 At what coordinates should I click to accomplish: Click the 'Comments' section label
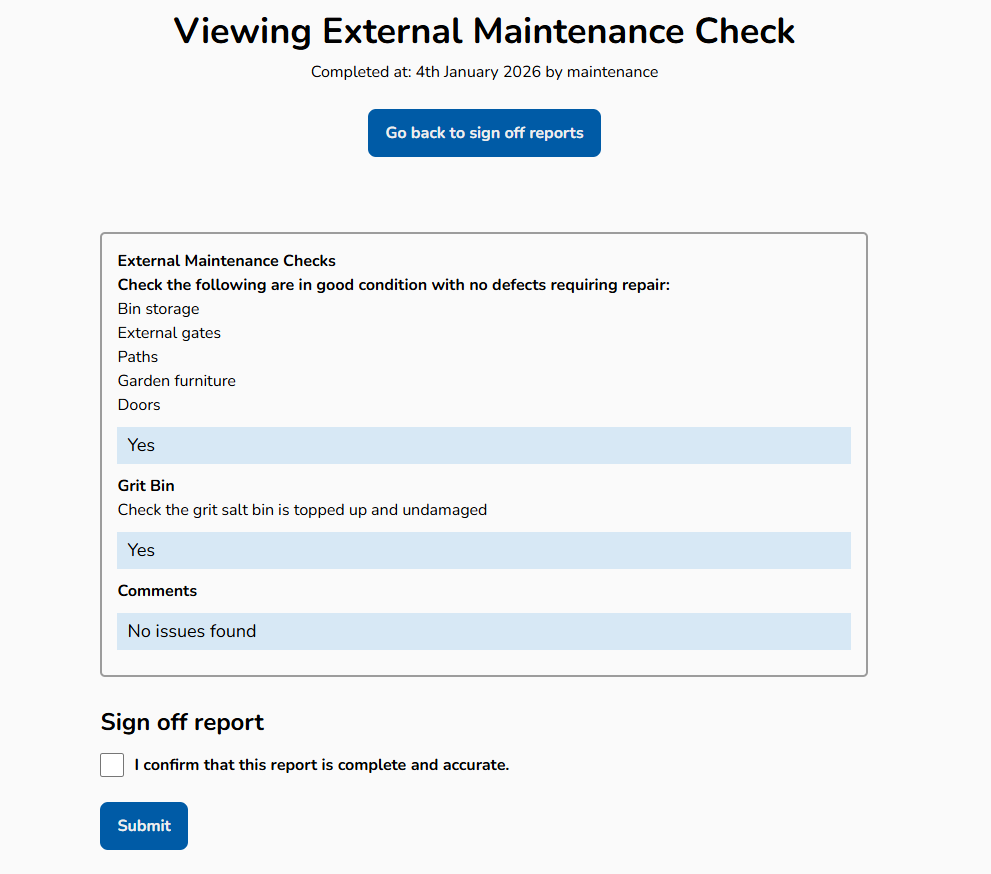[x=157, y=590]
